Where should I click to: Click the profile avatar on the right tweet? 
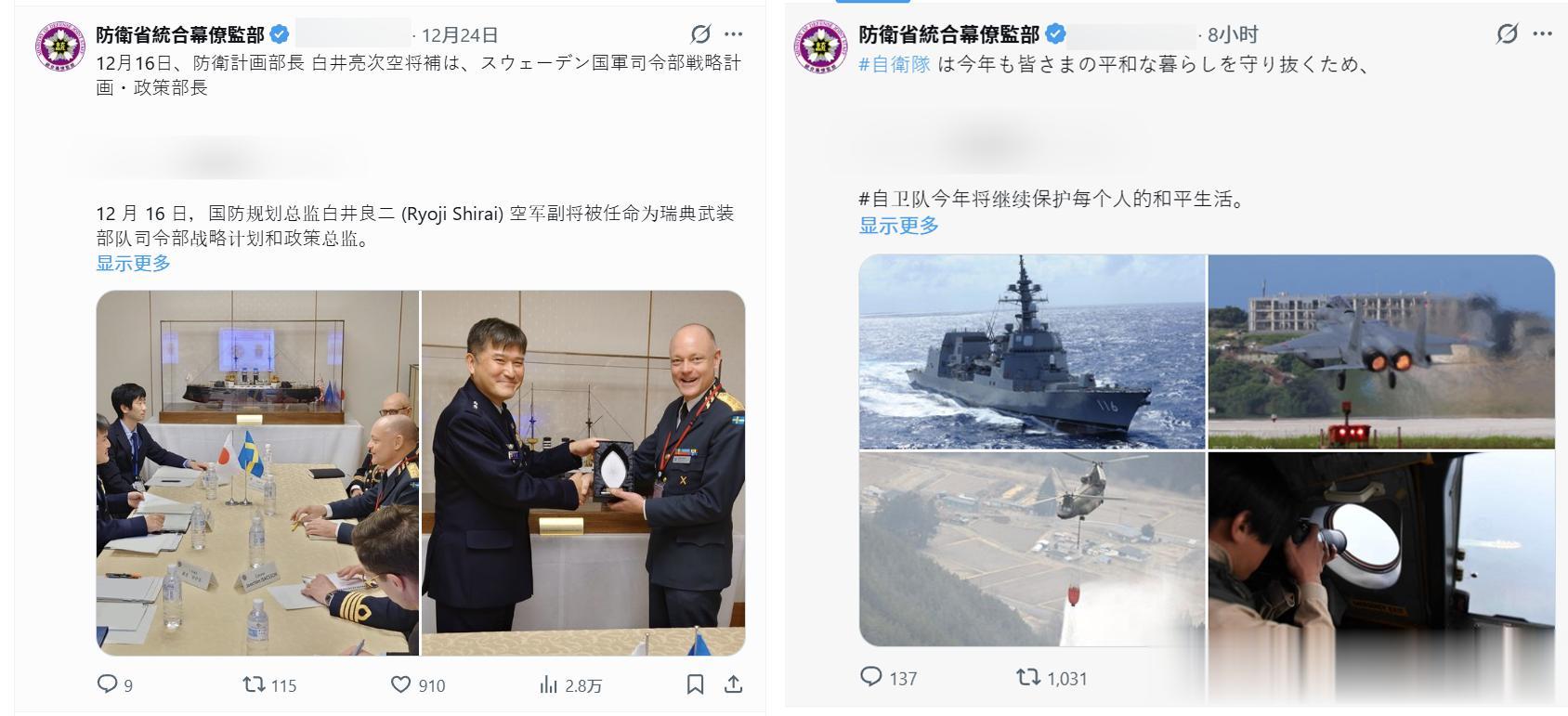pyautogui.click(x=820, y=46)
